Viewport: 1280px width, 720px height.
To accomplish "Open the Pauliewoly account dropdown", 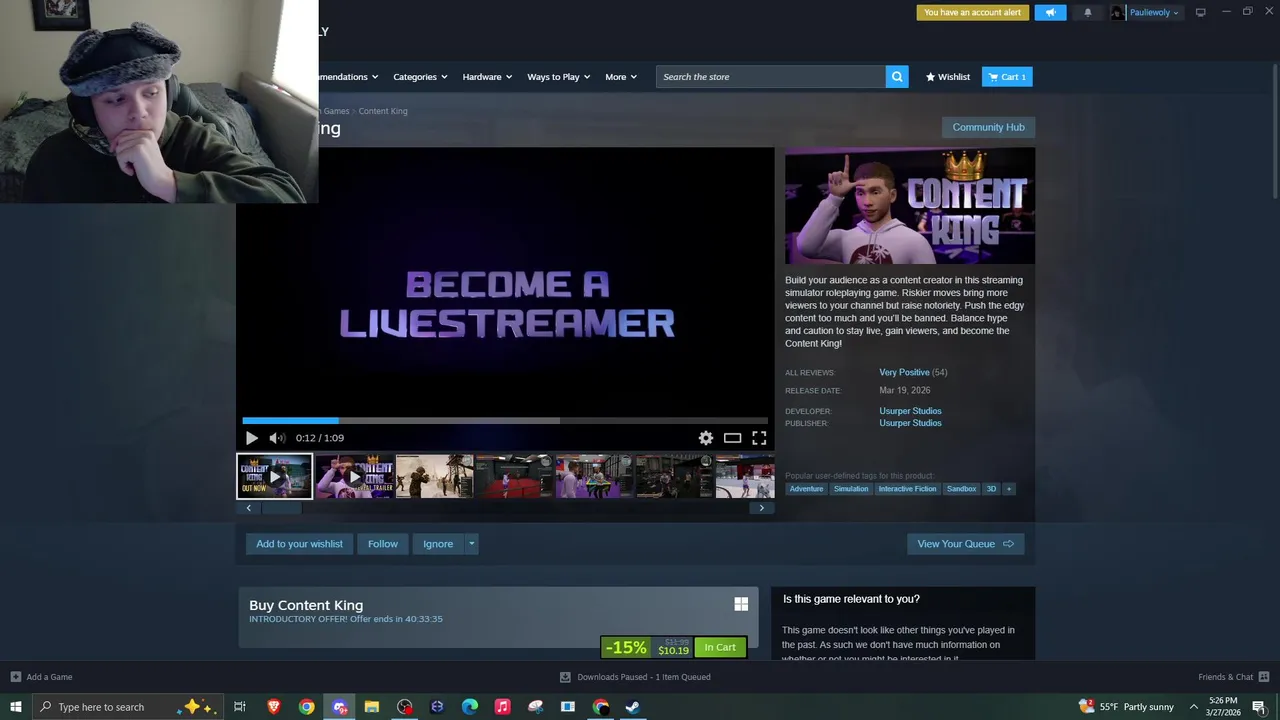I will click(x=1154, y=12).
